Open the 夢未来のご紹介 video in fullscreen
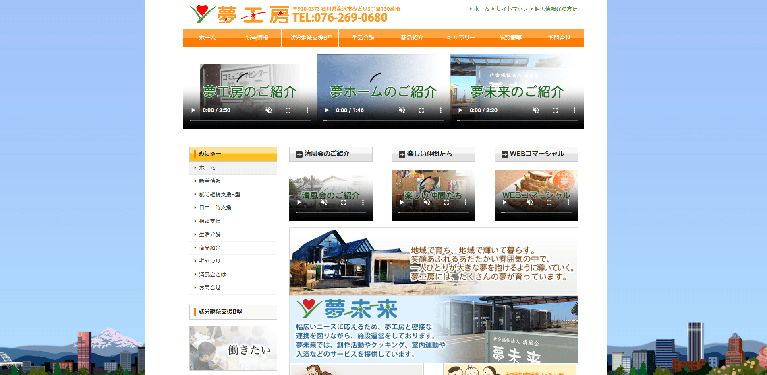 click(555, 110)
